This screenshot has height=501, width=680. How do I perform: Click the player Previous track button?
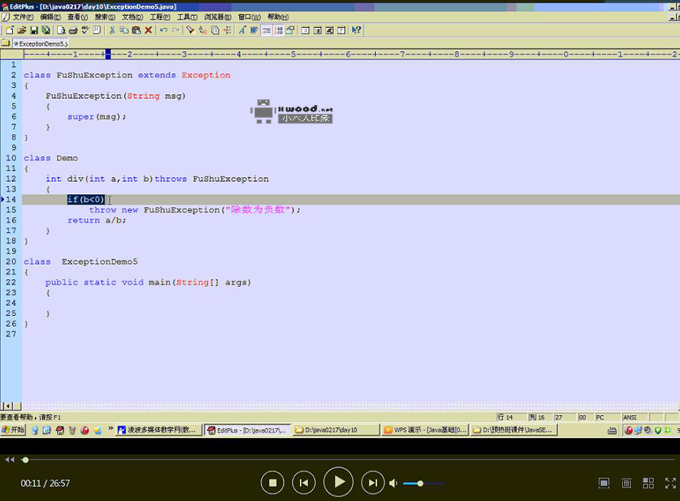pos(304,483)
